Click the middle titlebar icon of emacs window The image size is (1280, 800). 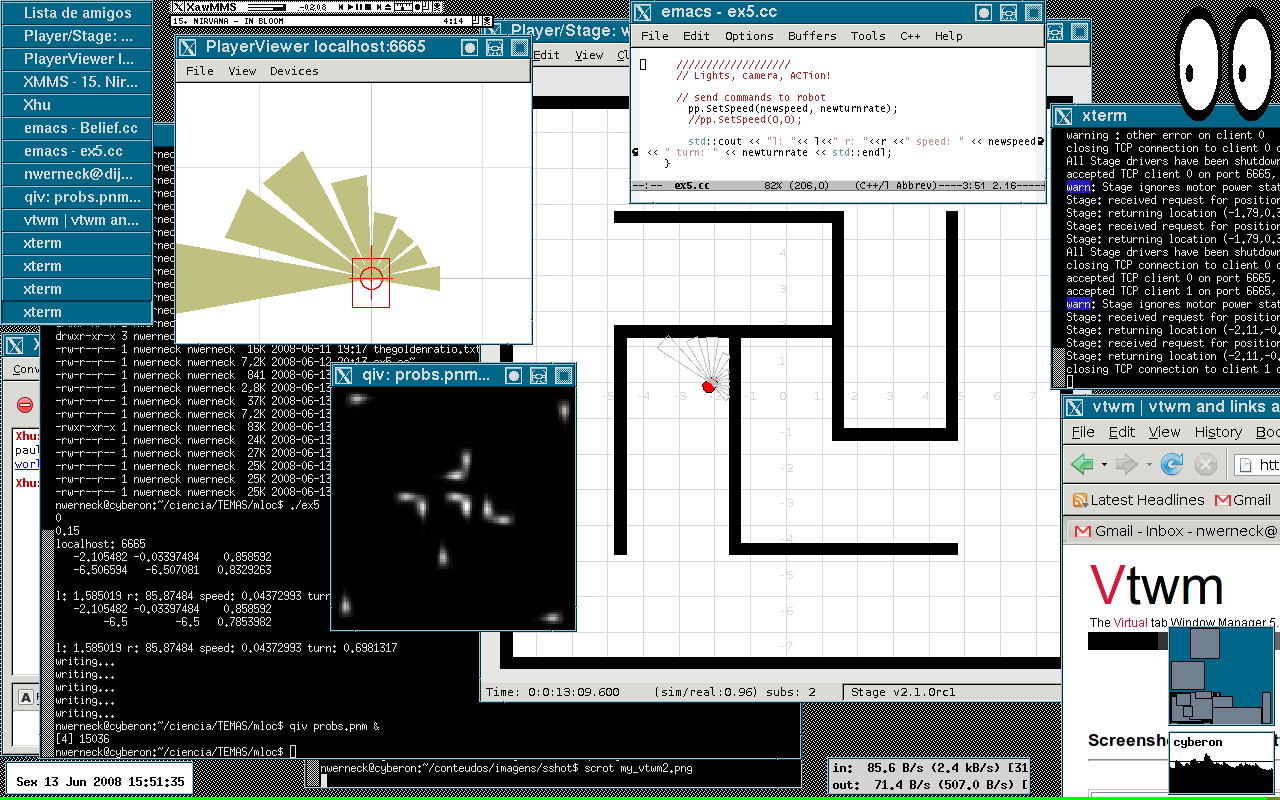click(x=1009, y=12)
